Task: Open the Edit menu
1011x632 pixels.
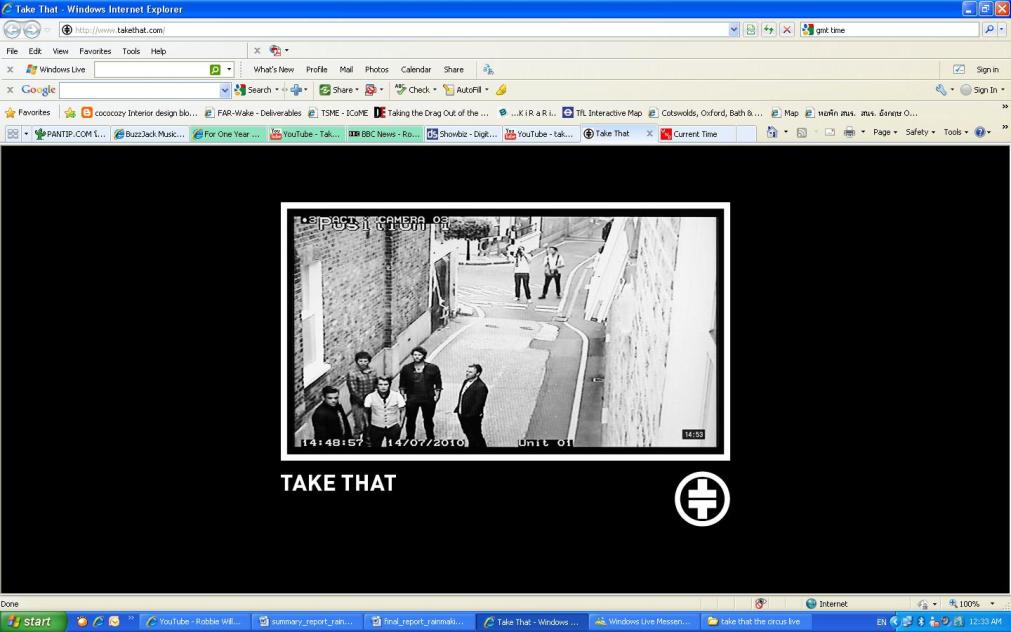Action: click(35, 51)
